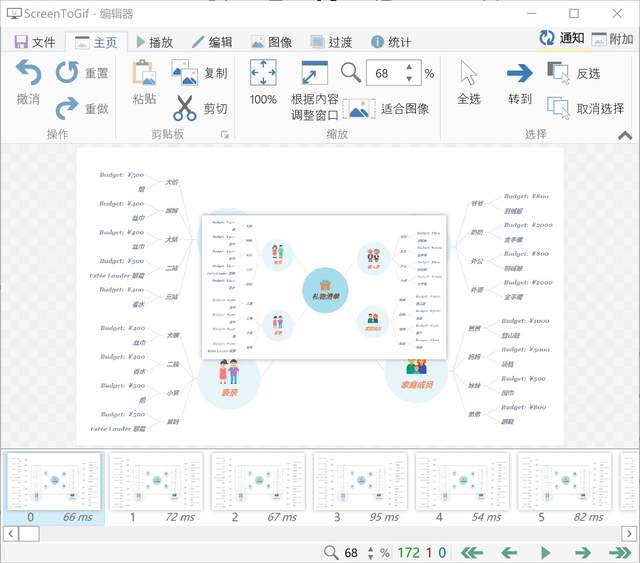
Task: Open notifications (通知) refresh icon
Action: point(547,38)
